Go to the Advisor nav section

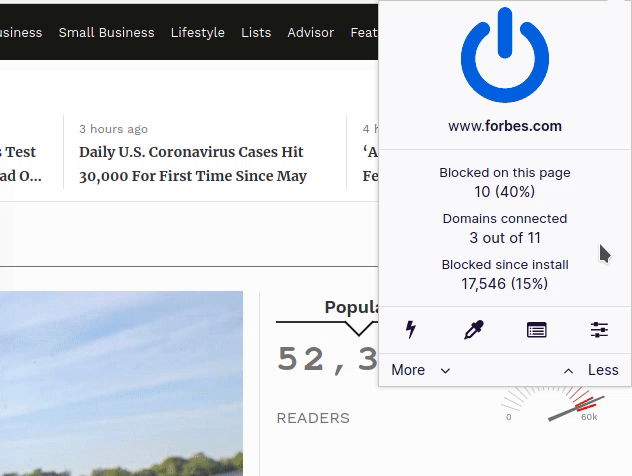click(310, 32)
